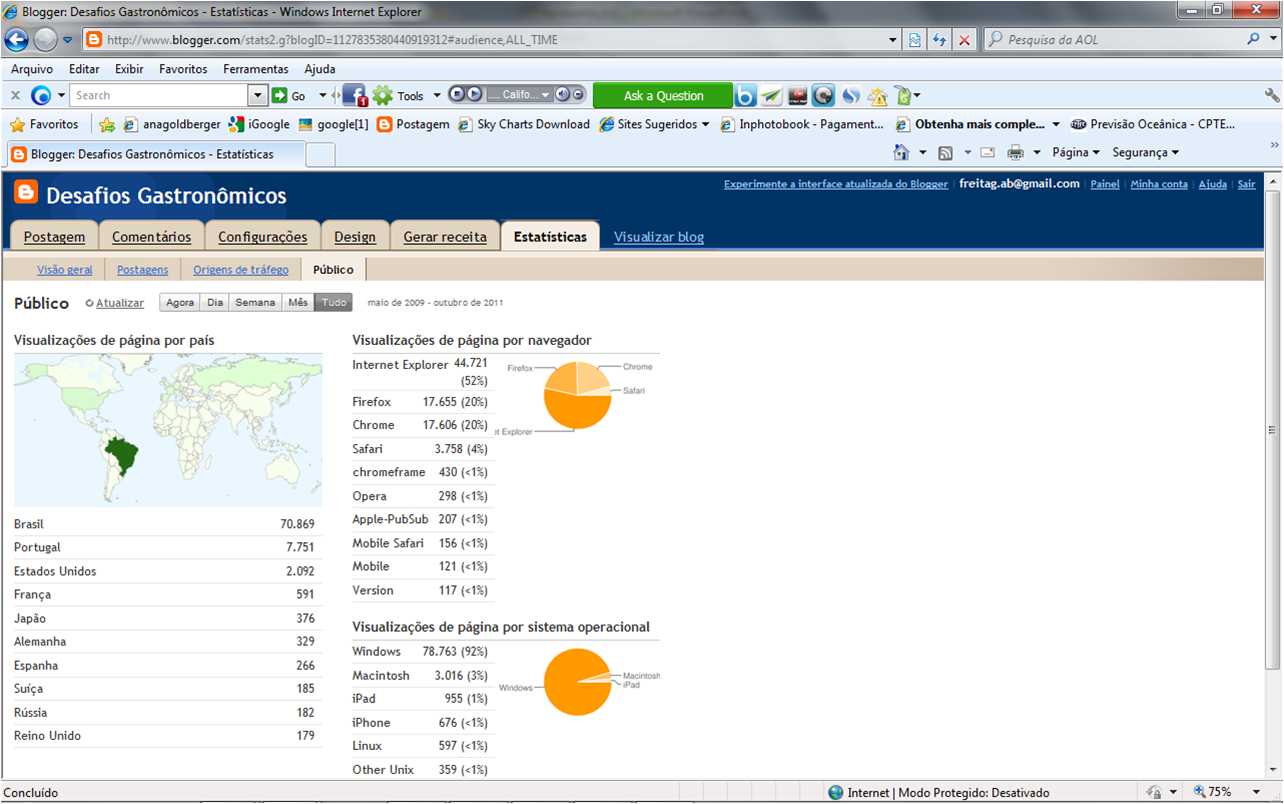Open the address bar URL history dropdown
The width and height of the screenshot is (1284, 804).
[893, 40]
